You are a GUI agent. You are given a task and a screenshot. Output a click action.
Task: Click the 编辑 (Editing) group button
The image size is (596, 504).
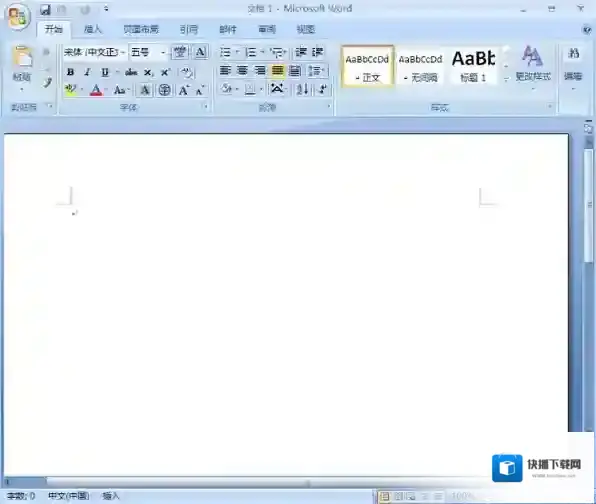click(x=573, y=68)
